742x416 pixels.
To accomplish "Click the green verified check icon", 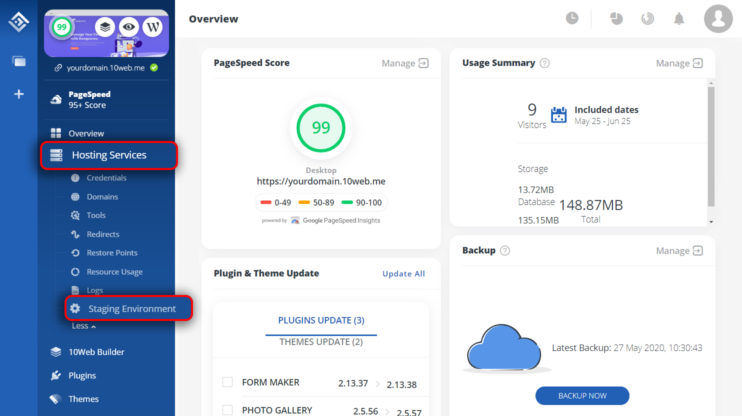I will pos(154,68).
